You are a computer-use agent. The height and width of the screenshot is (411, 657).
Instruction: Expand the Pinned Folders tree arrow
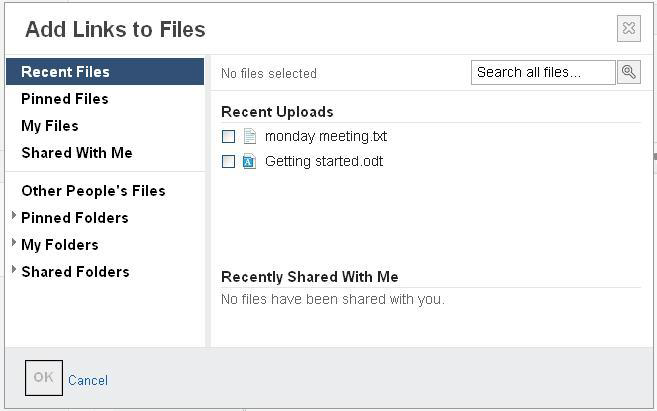coord(14,216)
